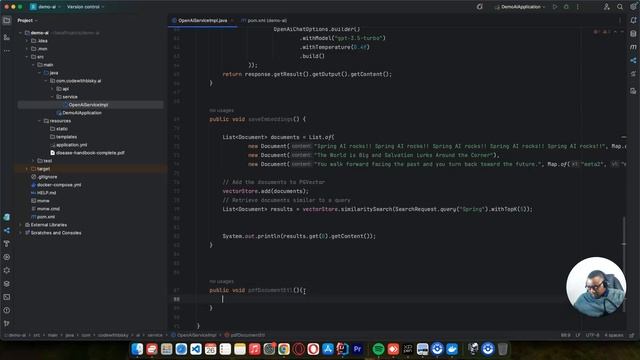Screen dimensions: 640x360
Task: Open the Git tool window branch icon
Action: click(x=7, y=324)
